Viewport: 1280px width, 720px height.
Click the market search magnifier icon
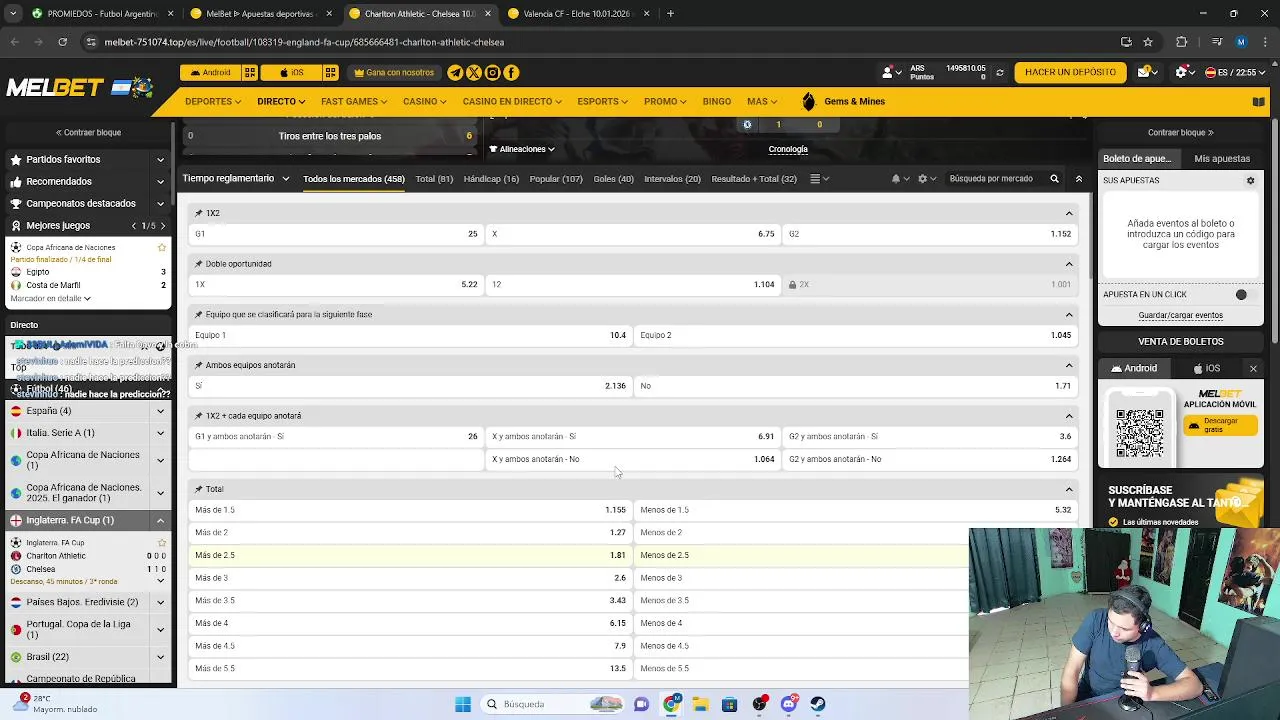1054,178
